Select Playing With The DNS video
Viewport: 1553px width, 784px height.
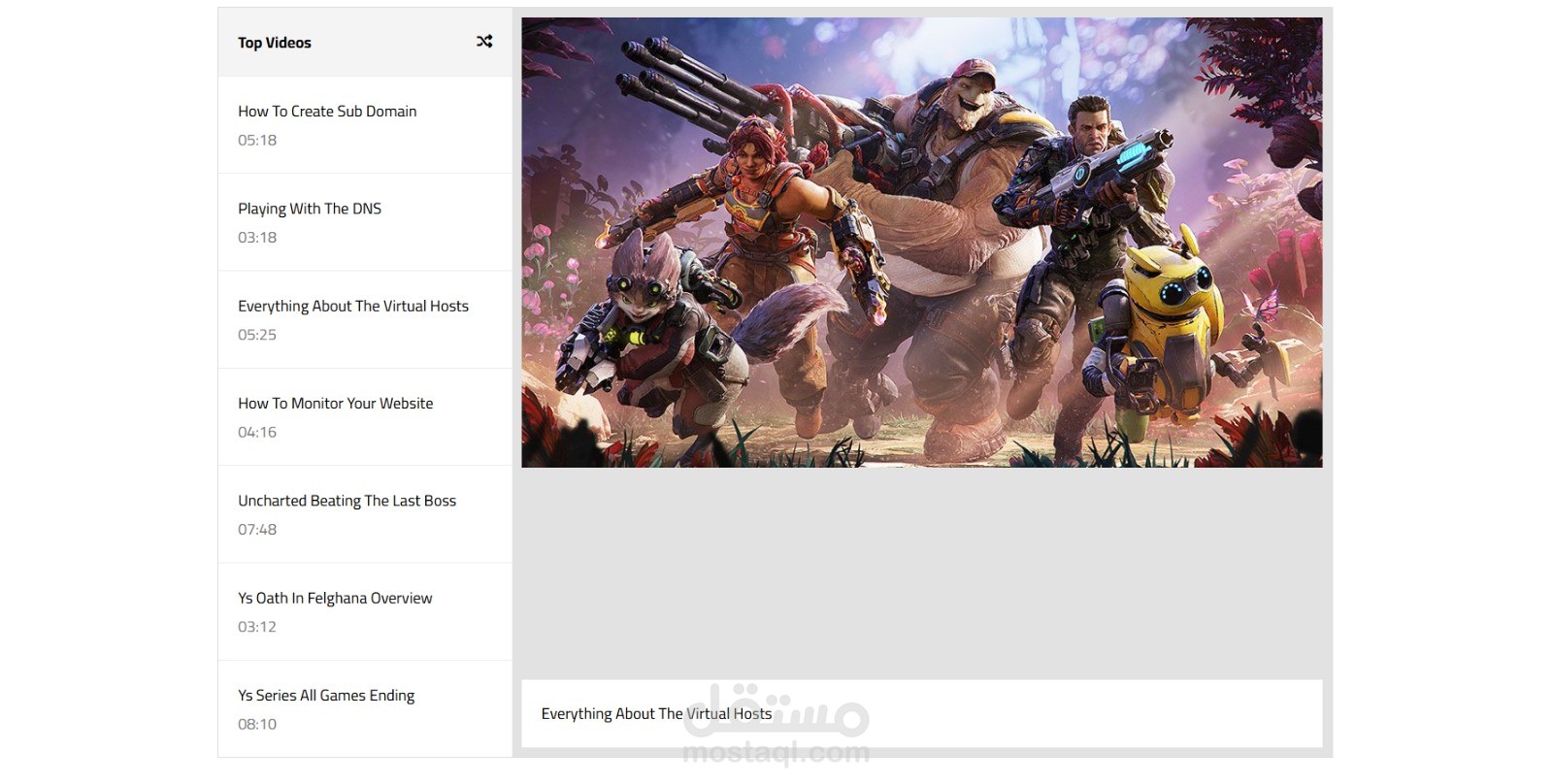coord(365,222)
